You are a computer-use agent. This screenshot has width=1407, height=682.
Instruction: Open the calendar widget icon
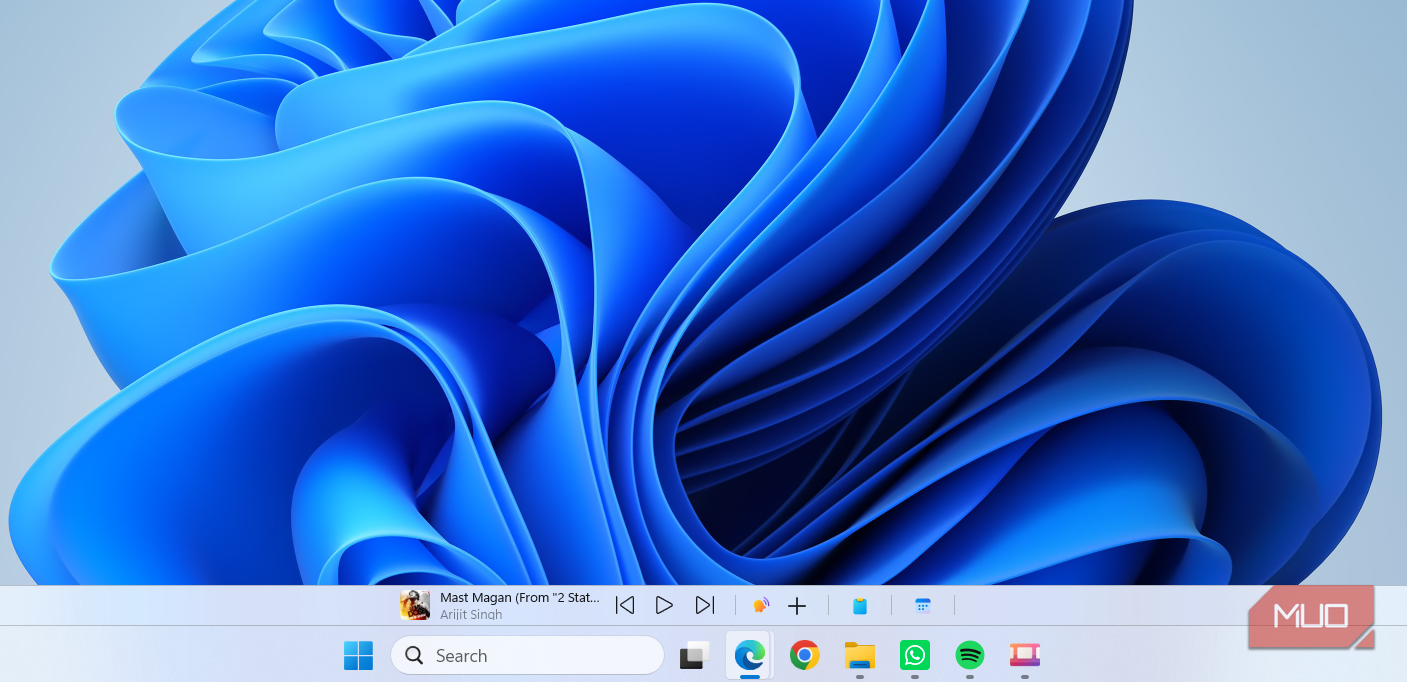pos(923,605)
